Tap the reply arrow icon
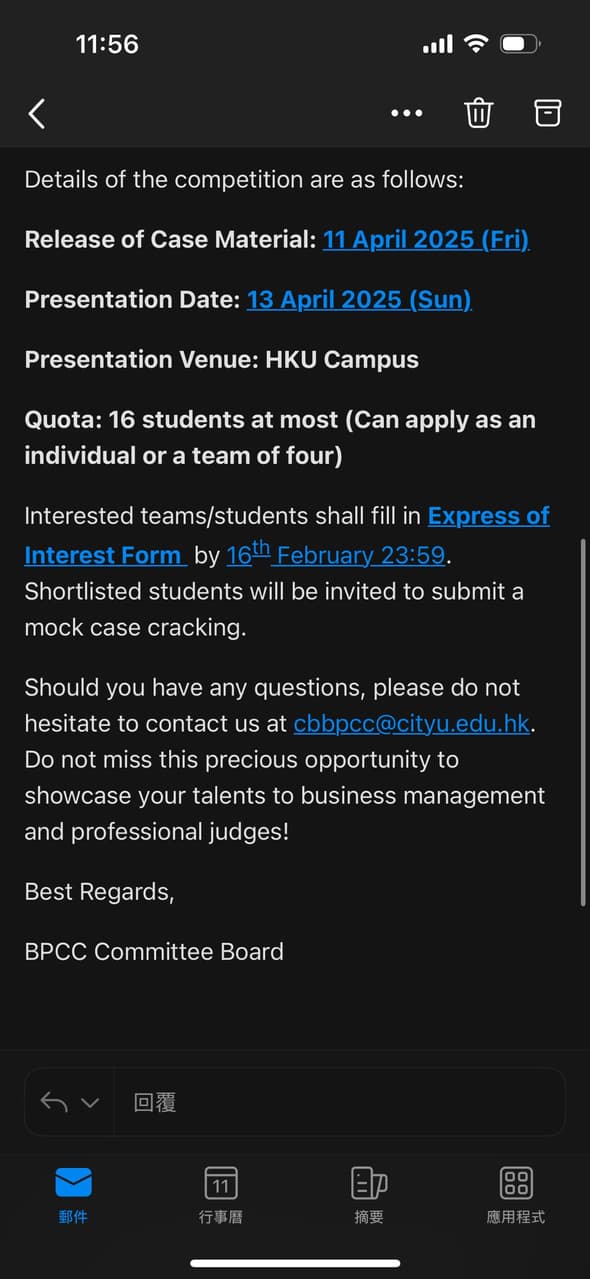Screen dimensions: 590x1279 point(55,1102)
